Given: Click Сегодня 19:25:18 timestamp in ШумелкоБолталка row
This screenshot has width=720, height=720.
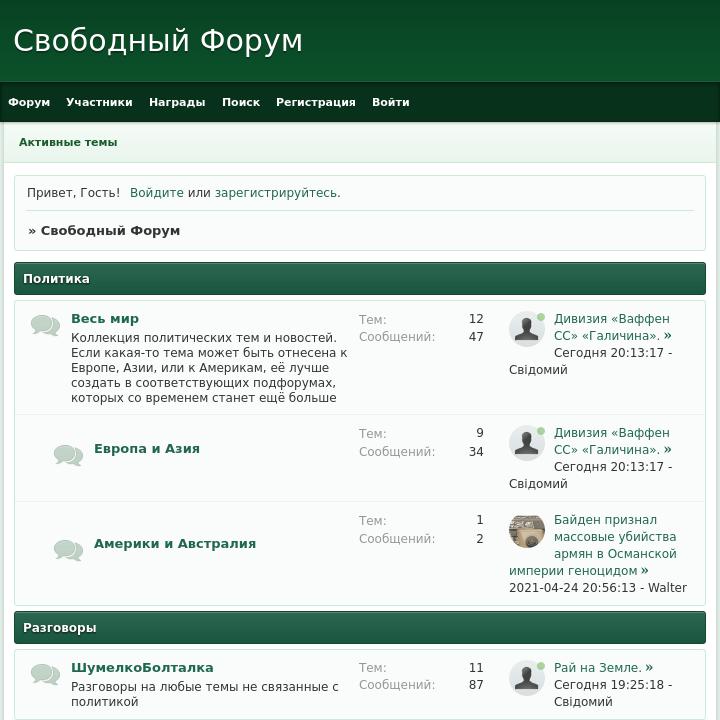Looking at the screenshot, I should coord(609,685).
